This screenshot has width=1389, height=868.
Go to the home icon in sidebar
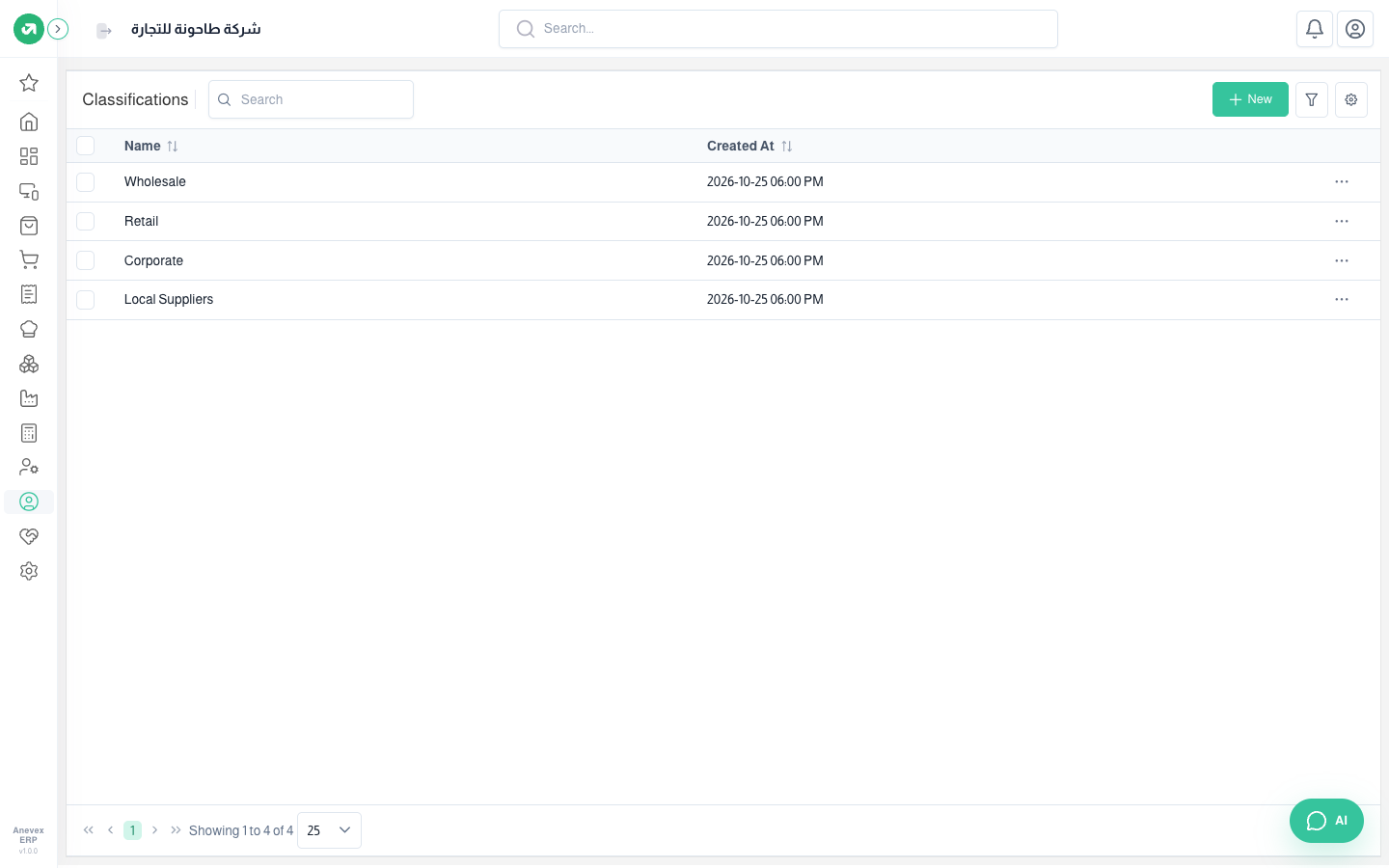(29, 122)
